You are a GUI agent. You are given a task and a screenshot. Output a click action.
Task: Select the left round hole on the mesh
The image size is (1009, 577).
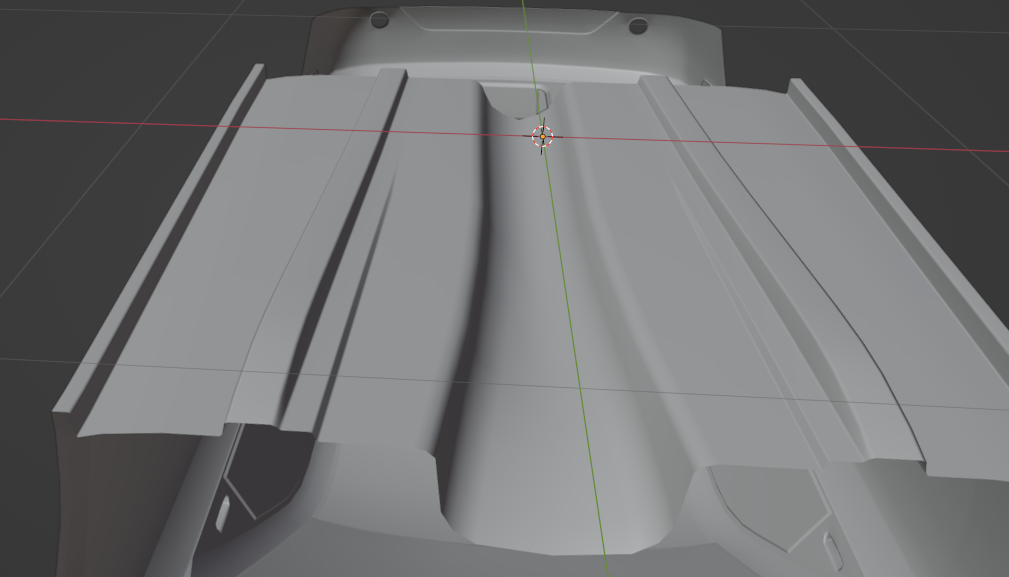380,21
